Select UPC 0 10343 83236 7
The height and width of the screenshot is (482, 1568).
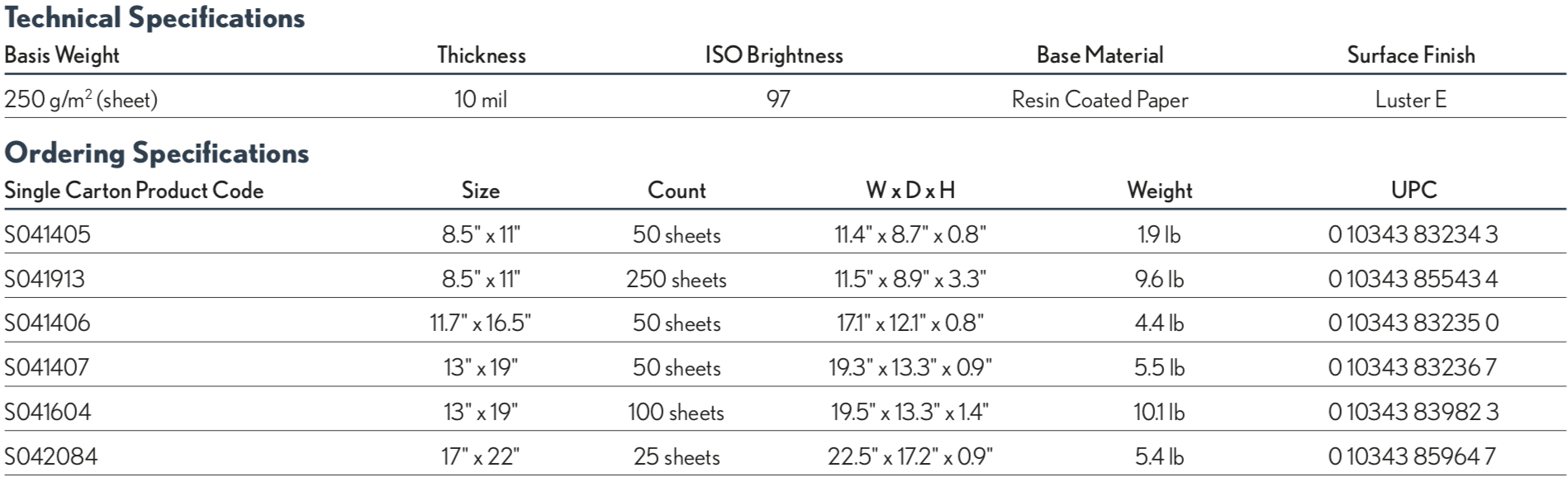[1413, 367]
